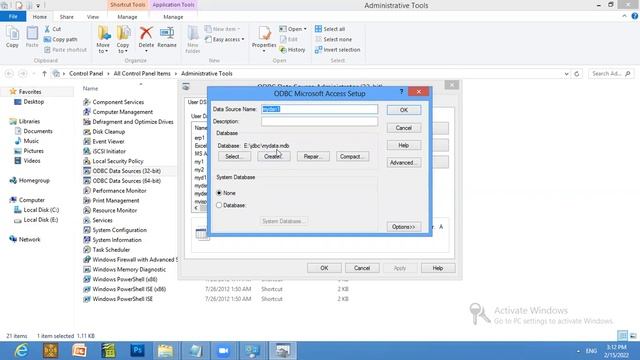Screen dimensions: 640x360
Task: Click the Advanced... button
Action: click(404, 162)
